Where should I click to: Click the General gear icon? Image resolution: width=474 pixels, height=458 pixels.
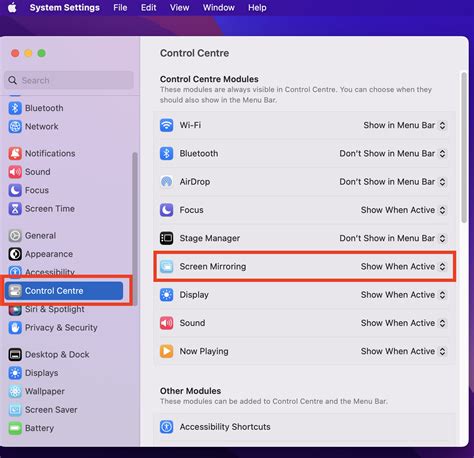[15, 236]
